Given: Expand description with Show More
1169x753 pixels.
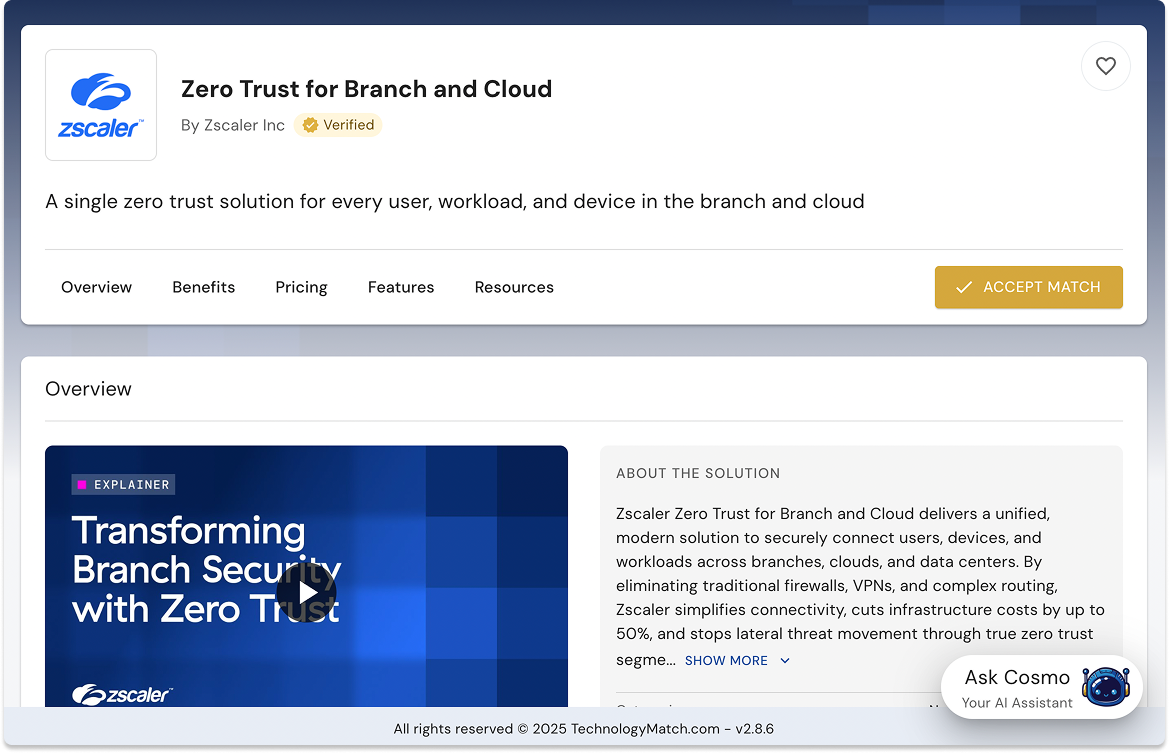Looking at the screenshot, I should (737, 661).
